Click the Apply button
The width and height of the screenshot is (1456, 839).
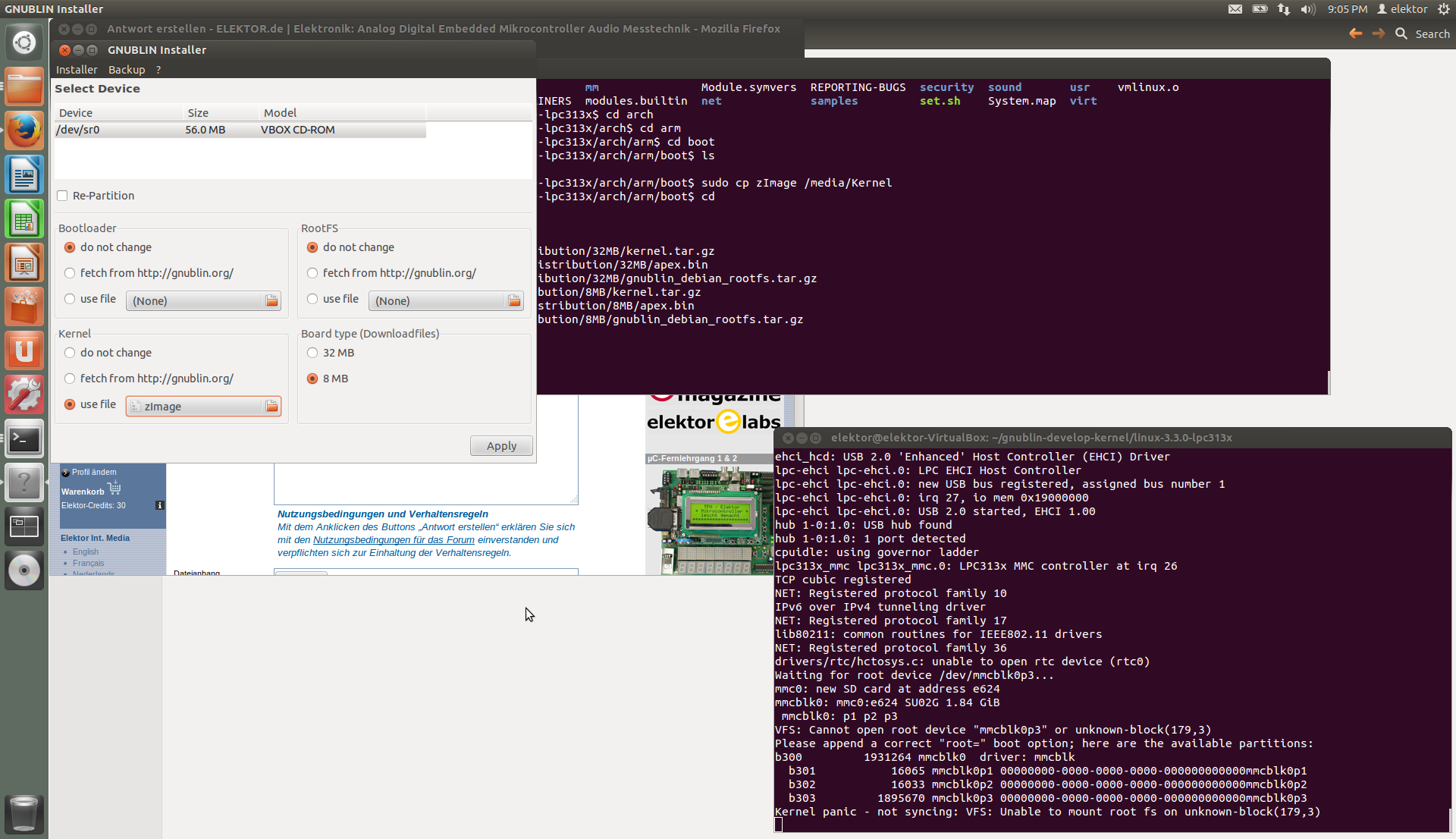pos(501,446)
